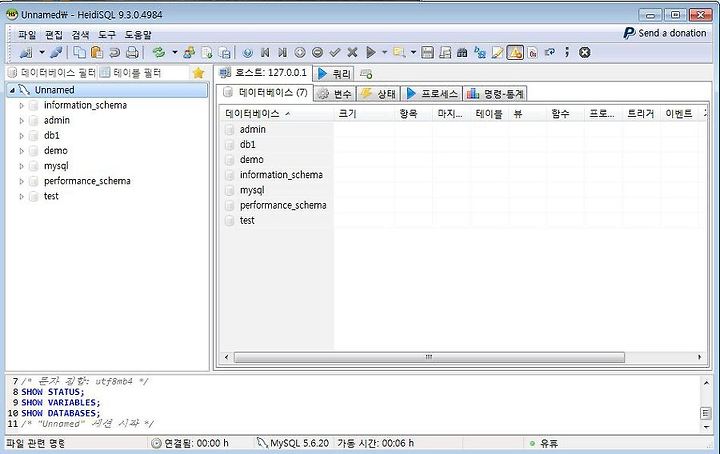Open the 검색 menu
The image size is (720, 454).
[80, 34]
